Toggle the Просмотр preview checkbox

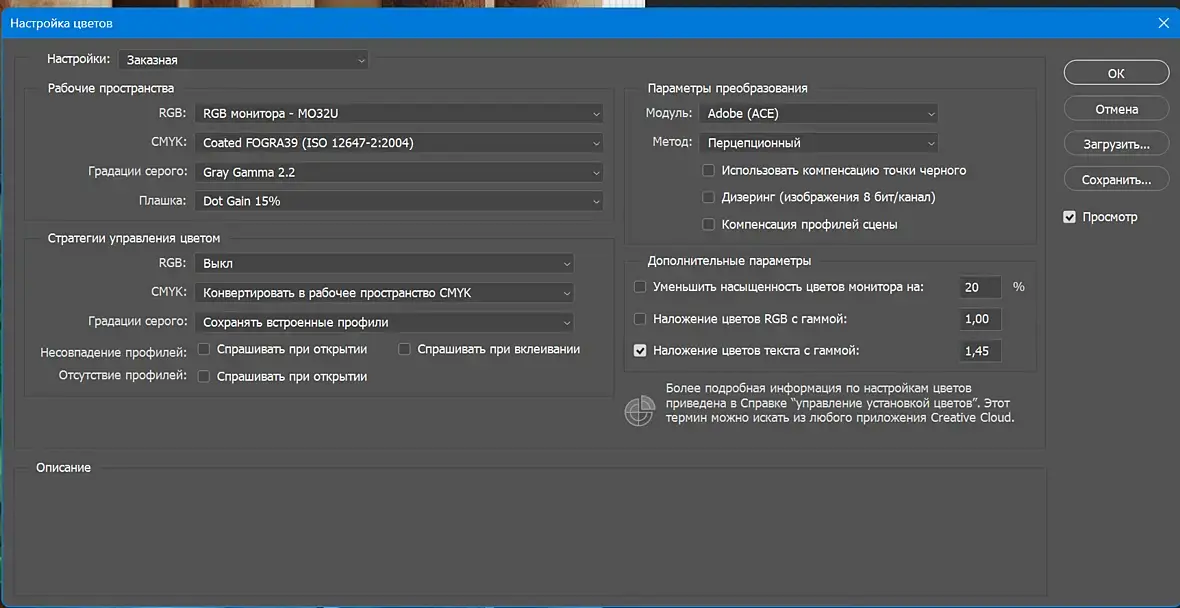tap(1069, 217)
